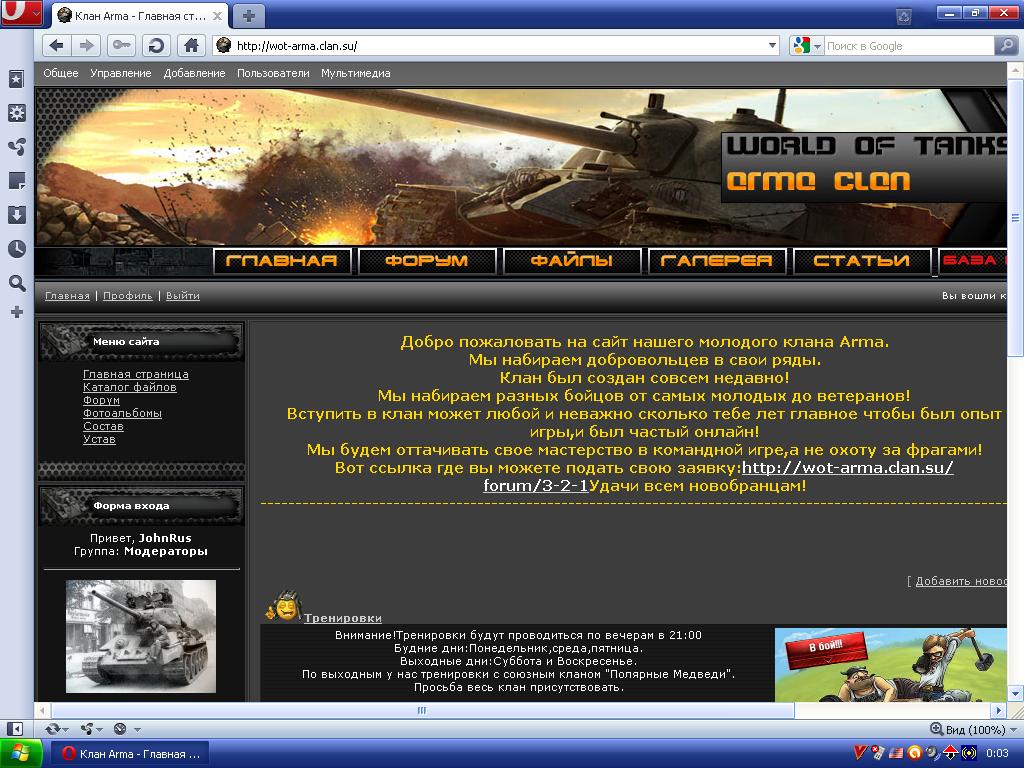
Task: Expand the Opera Link status dropdown arrow
Action: [x=65, y=729]
